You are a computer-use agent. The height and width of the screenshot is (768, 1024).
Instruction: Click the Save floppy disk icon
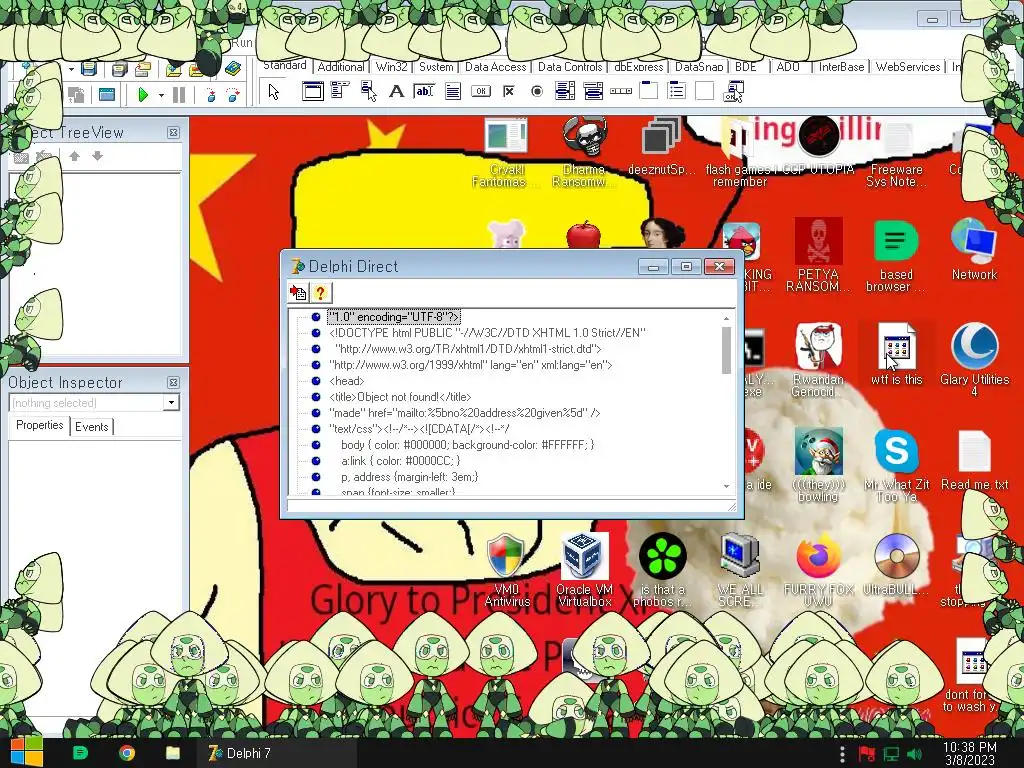coord(89,68)
